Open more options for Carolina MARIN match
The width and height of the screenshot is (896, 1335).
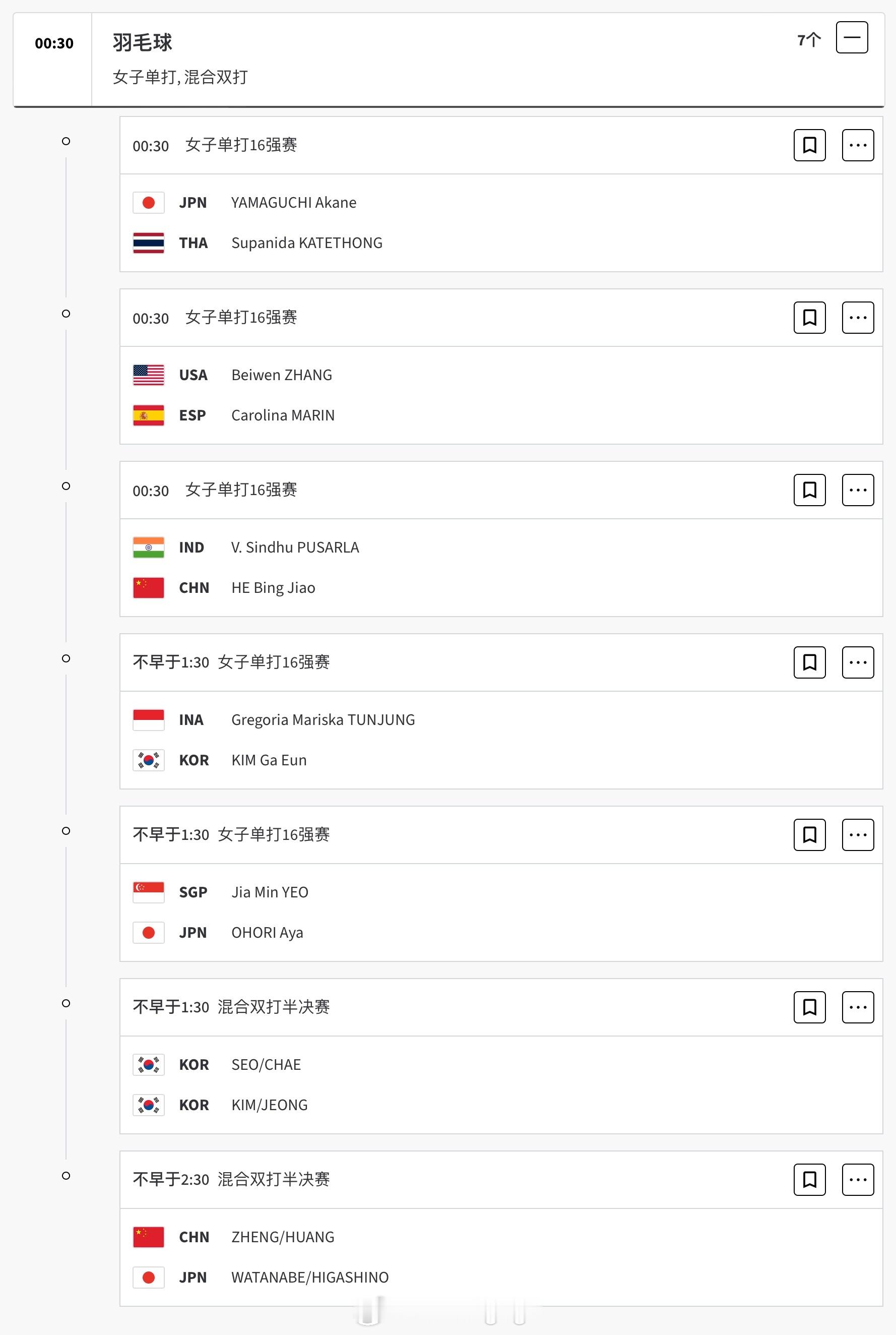[x=858, y=317]
